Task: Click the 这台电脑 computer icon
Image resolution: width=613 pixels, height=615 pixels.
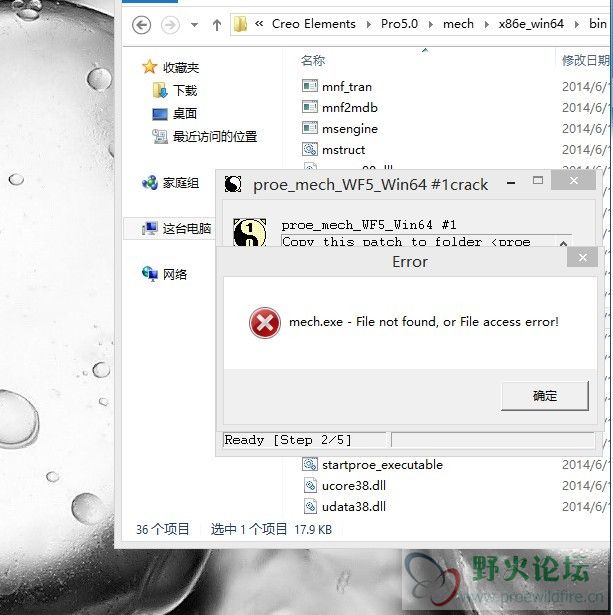Action: pos(149,228)
